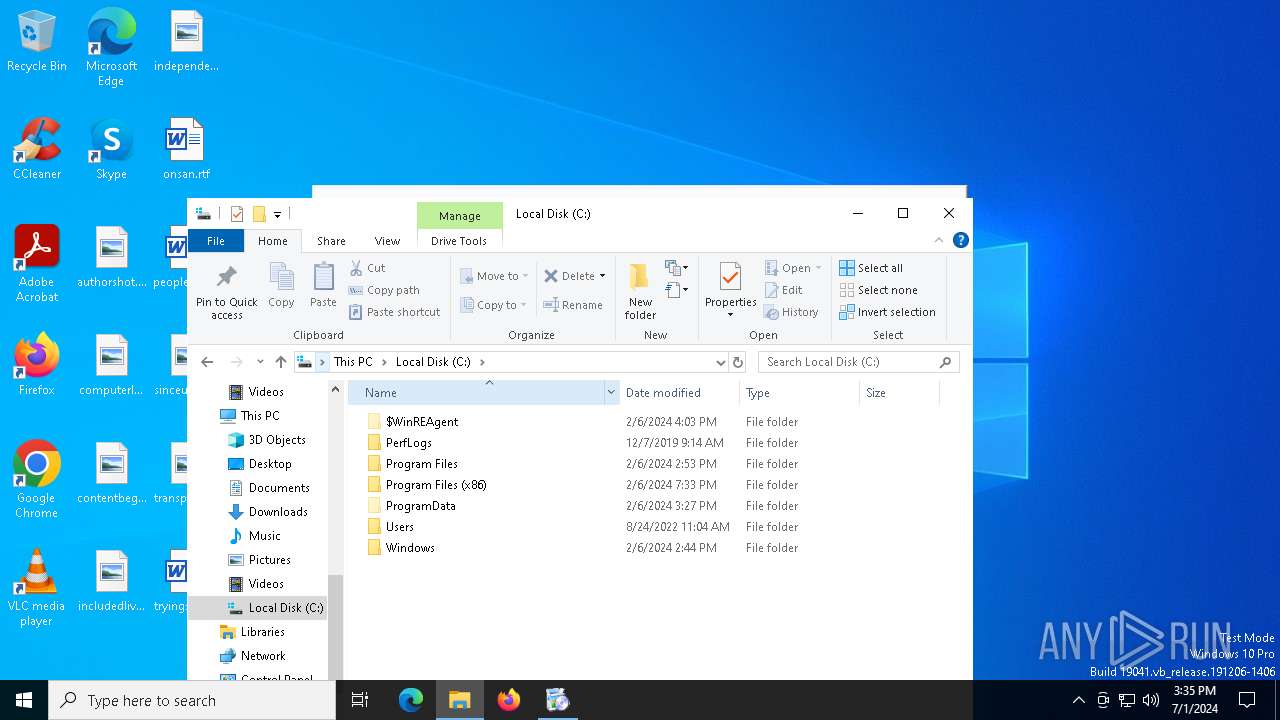Click the Back navigation arrow
The height and width of the screenshot is (720, 1280).
pyautogui.click(x=207, y=362)
